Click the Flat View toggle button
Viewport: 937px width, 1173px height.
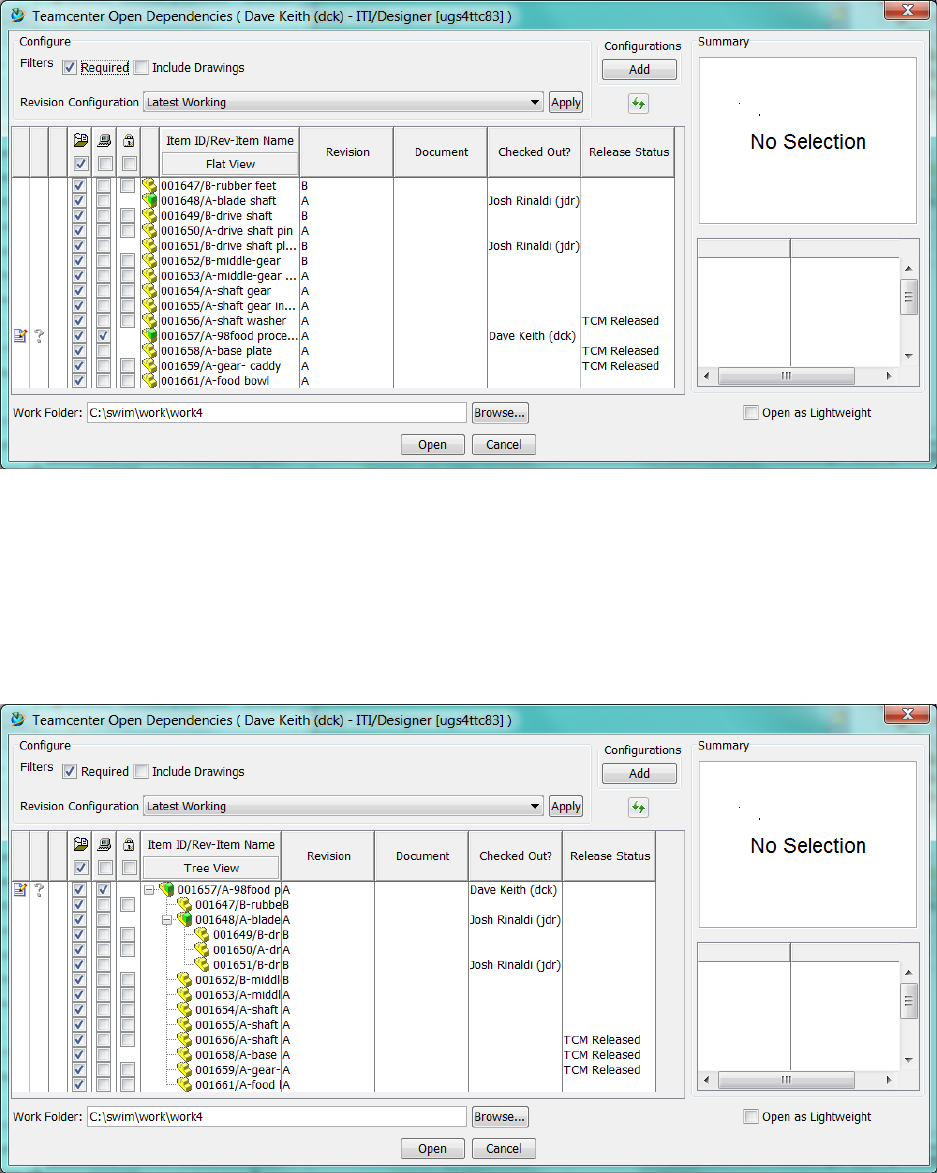tap(230, 164)
